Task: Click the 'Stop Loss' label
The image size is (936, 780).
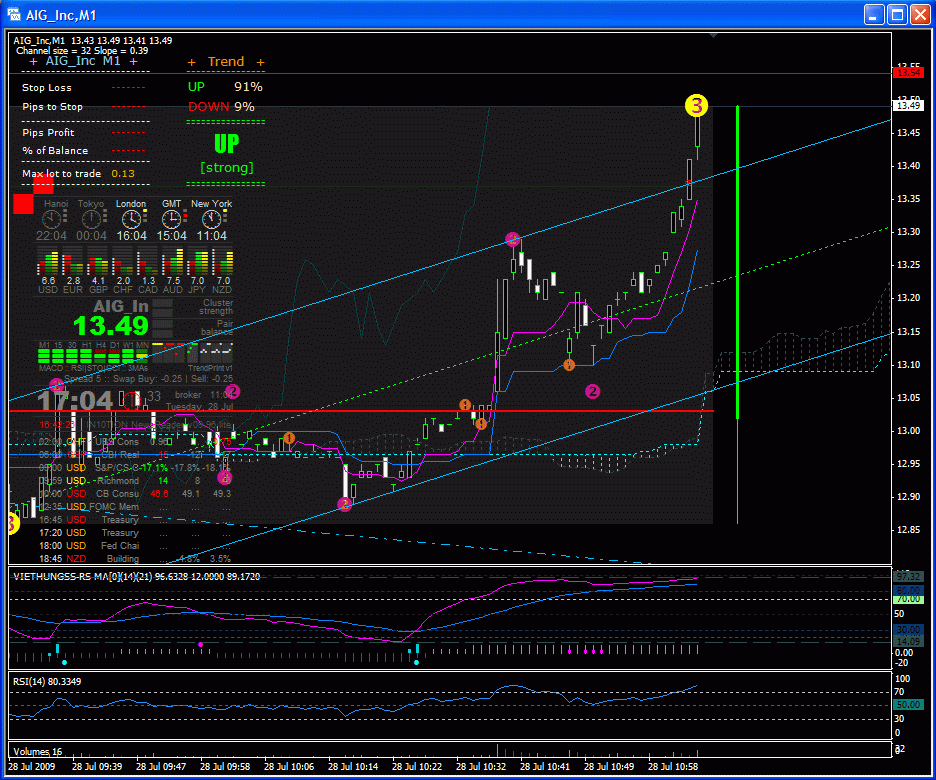Action: pos(47,88)
